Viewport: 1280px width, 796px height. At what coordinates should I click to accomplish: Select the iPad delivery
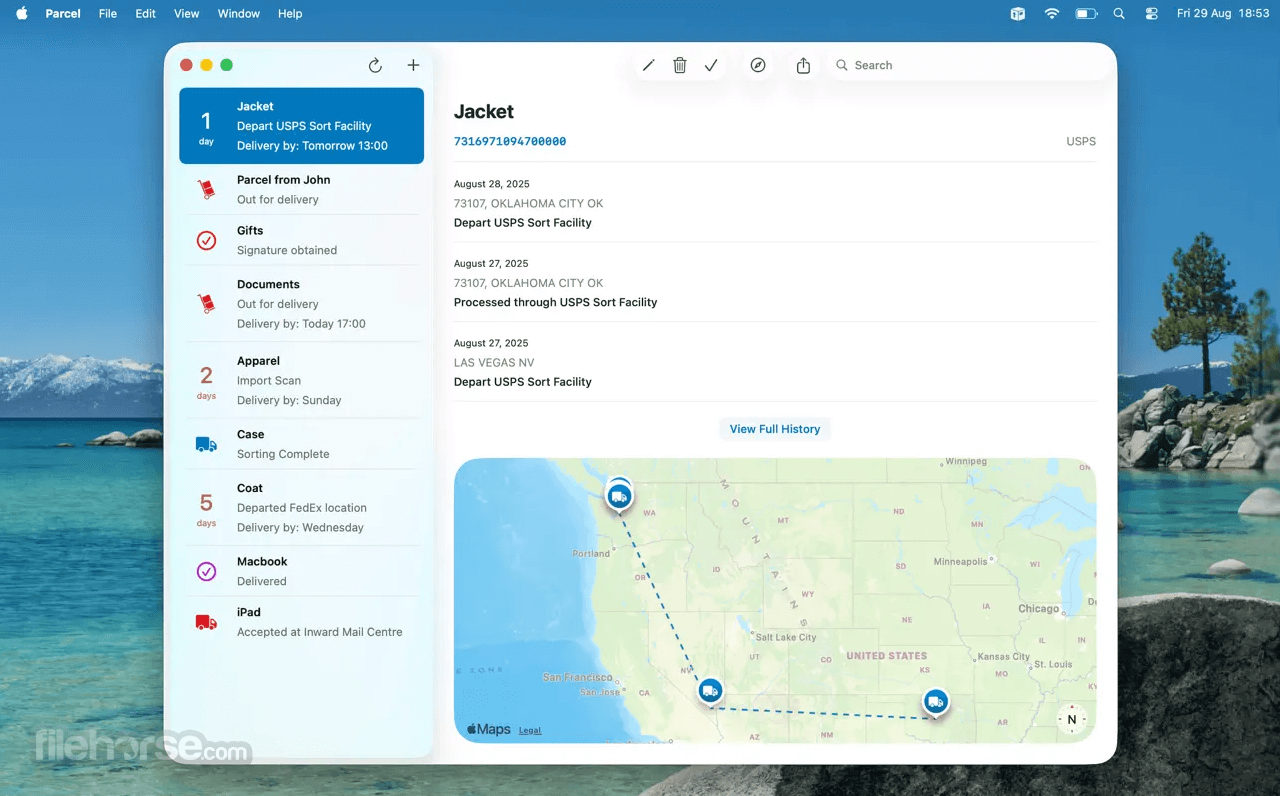click(301, 622)
